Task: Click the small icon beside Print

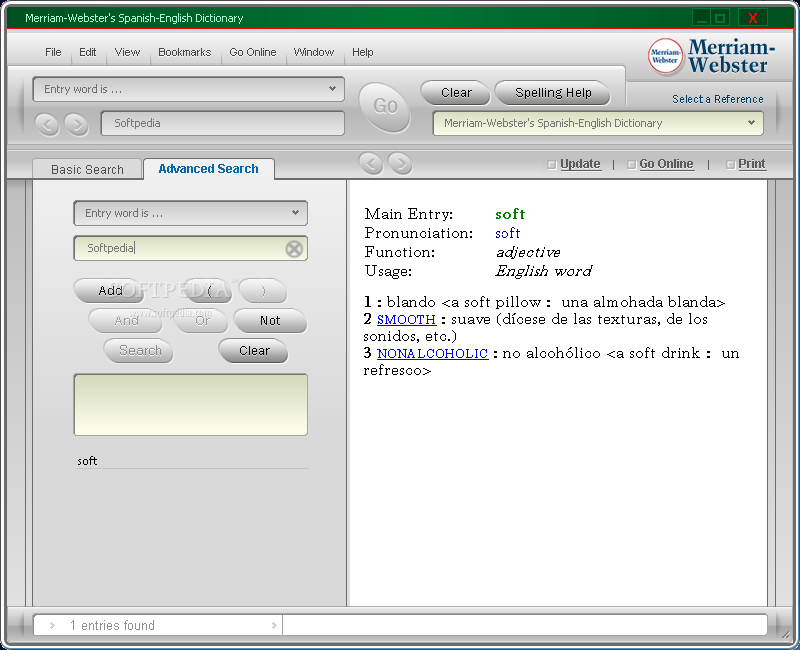Action: pyautogui.click(x=730, y=164)
